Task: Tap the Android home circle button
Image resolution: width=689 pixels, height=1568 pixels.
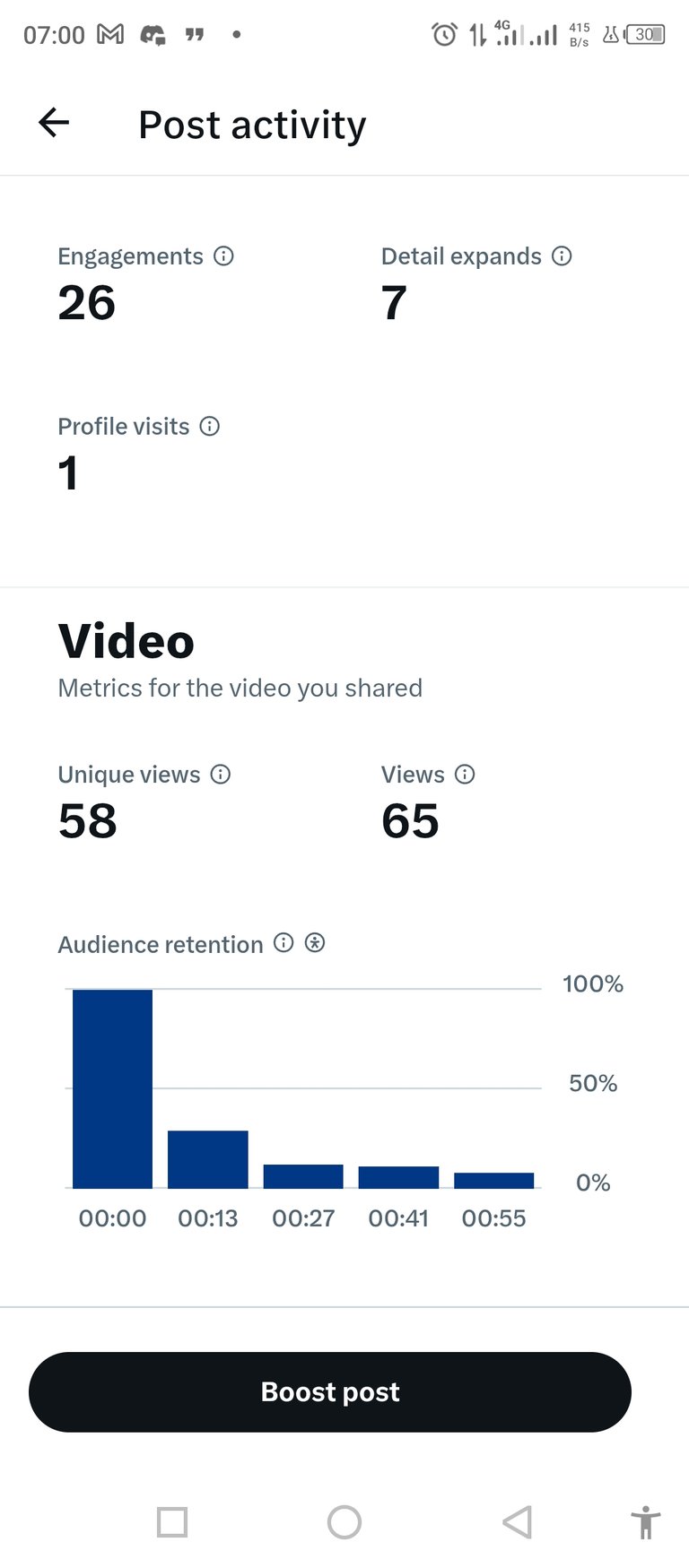Action: [344, 1522]
